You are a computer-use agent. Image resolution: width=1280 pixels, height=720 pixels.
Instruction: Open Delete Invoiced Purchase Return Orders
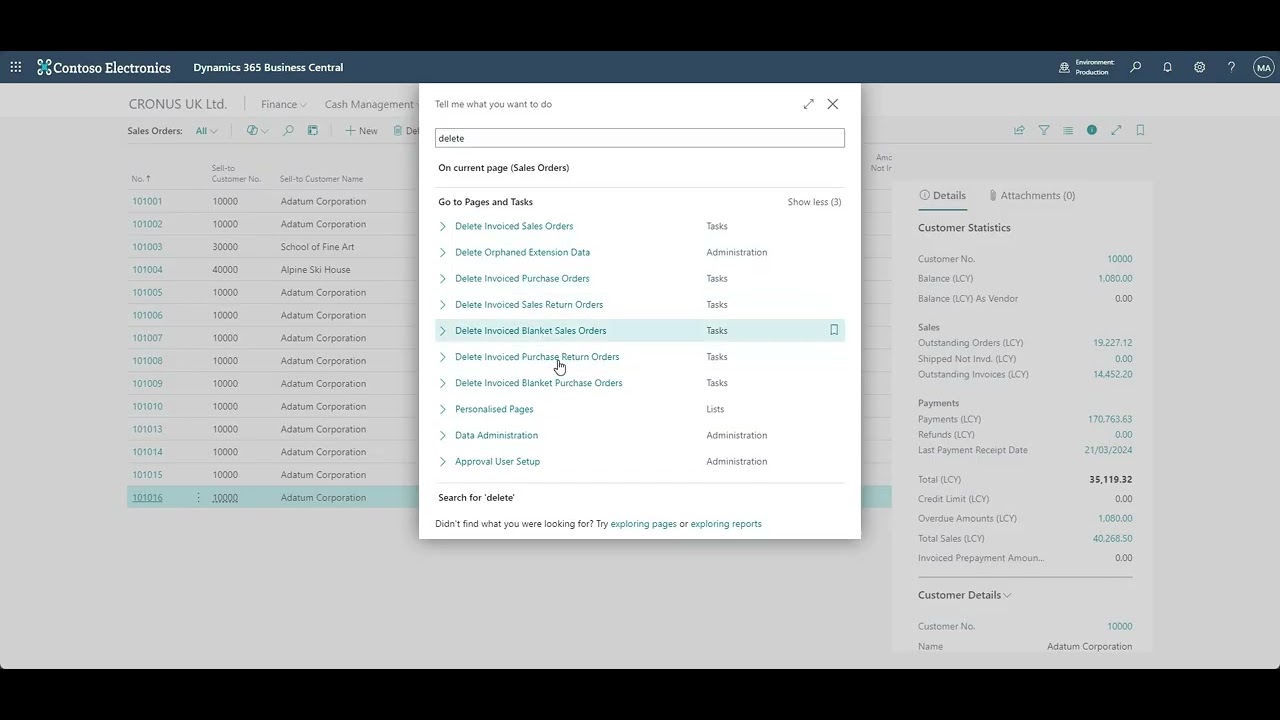537,356
